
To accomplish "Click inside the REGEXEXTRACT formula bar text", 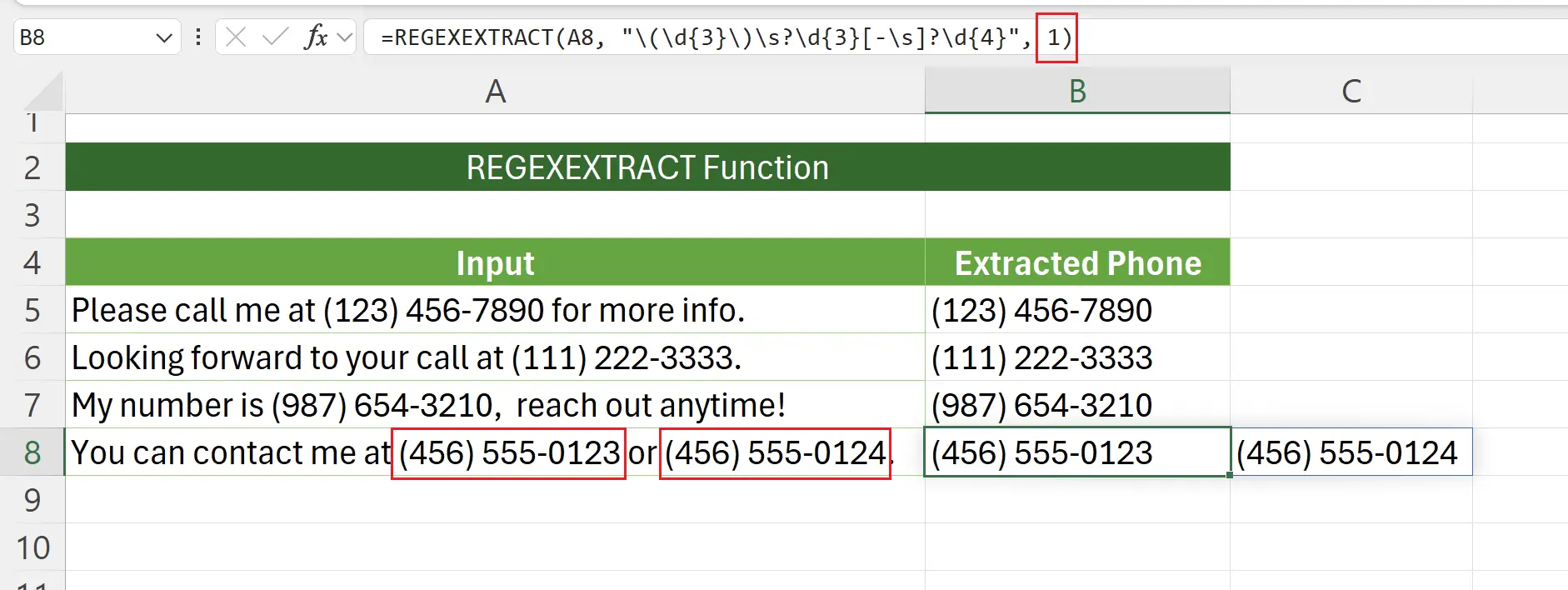I will pos(727,37).
